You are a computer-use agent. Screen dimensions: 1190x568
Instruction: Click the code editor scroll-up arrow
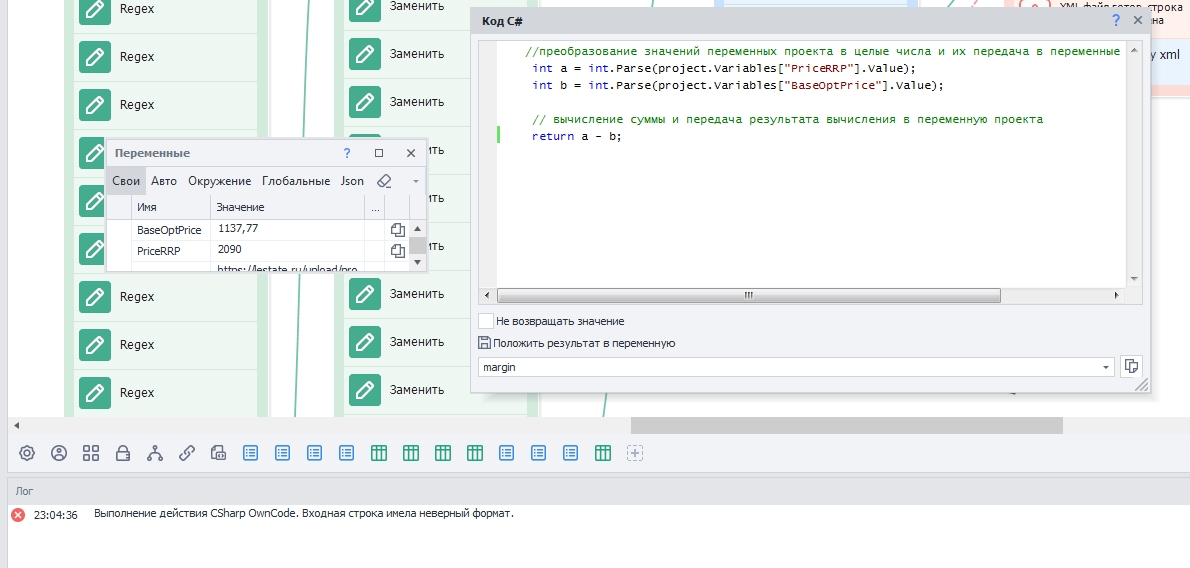click(x=1134, y=50)
